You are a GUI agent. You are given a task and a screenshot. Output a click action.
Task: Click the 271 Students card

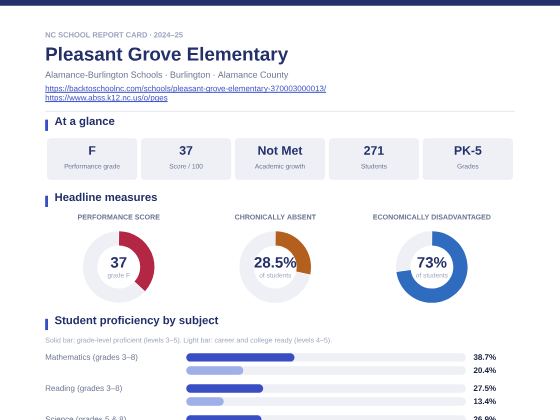click(374, 159)
